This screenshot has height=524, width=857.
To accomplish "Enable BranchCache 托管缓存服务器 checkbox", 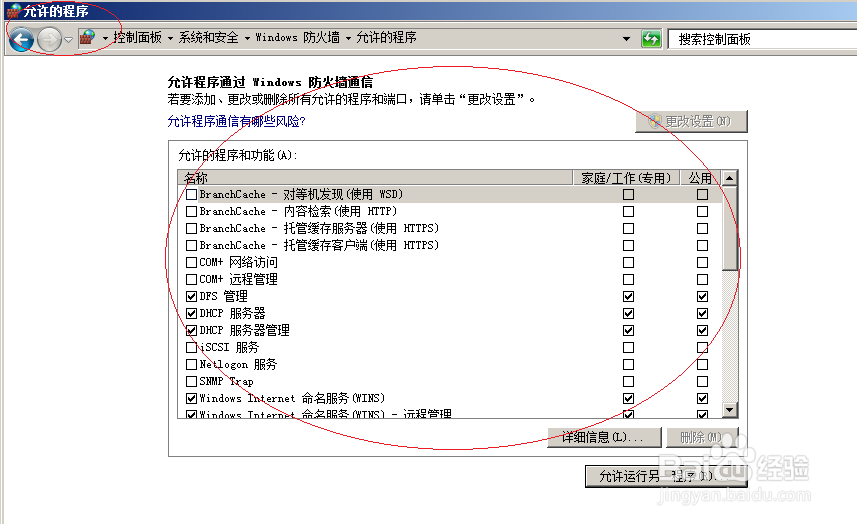I will pyautogui.click(x=191, y=228).
